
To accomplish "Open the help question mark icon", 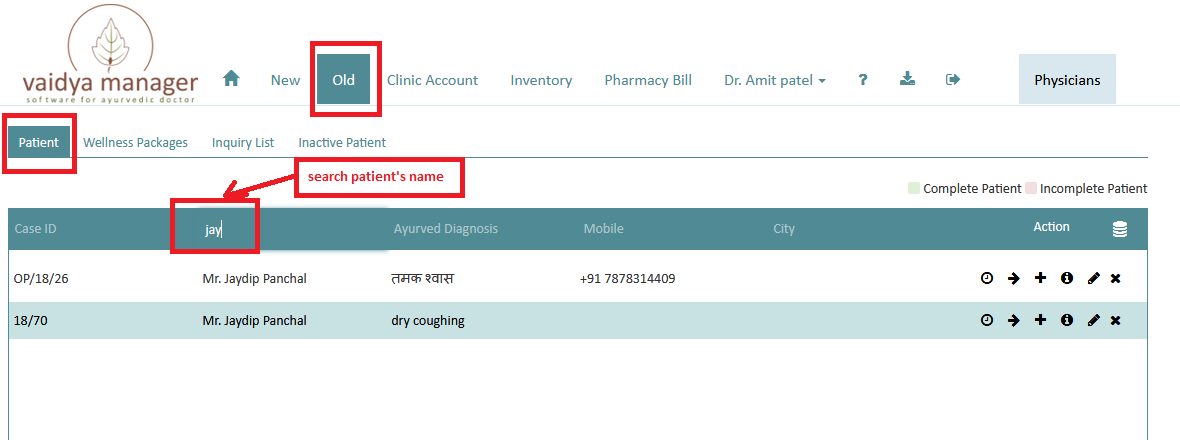I will point(863,80).
